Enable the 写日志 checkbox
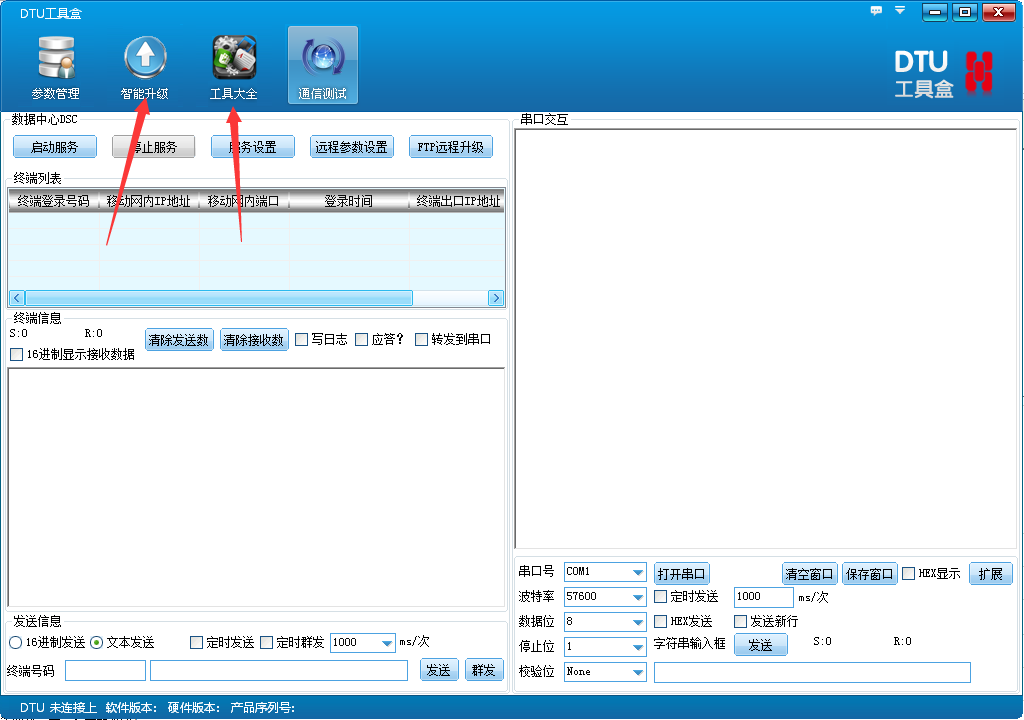 [x=302, y=340]
